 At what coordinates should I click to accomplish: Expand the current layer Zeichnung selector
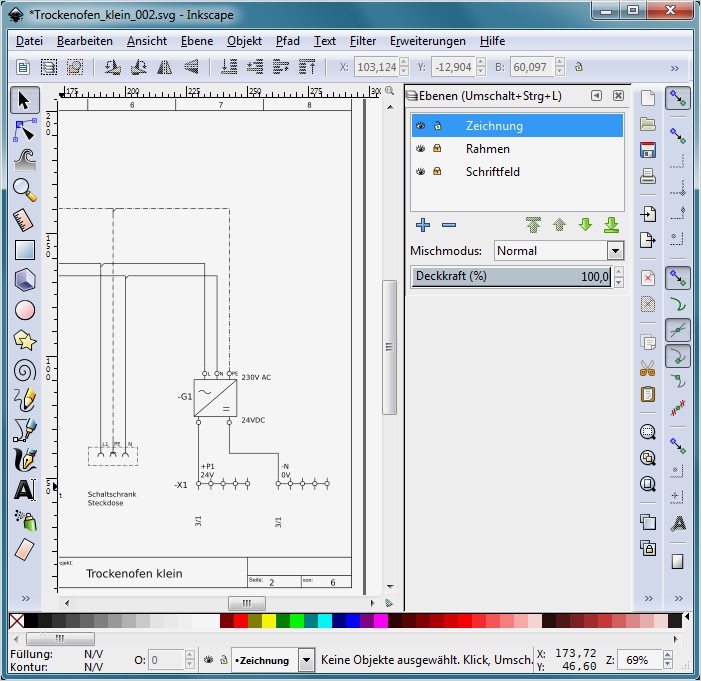click(306, 660)
